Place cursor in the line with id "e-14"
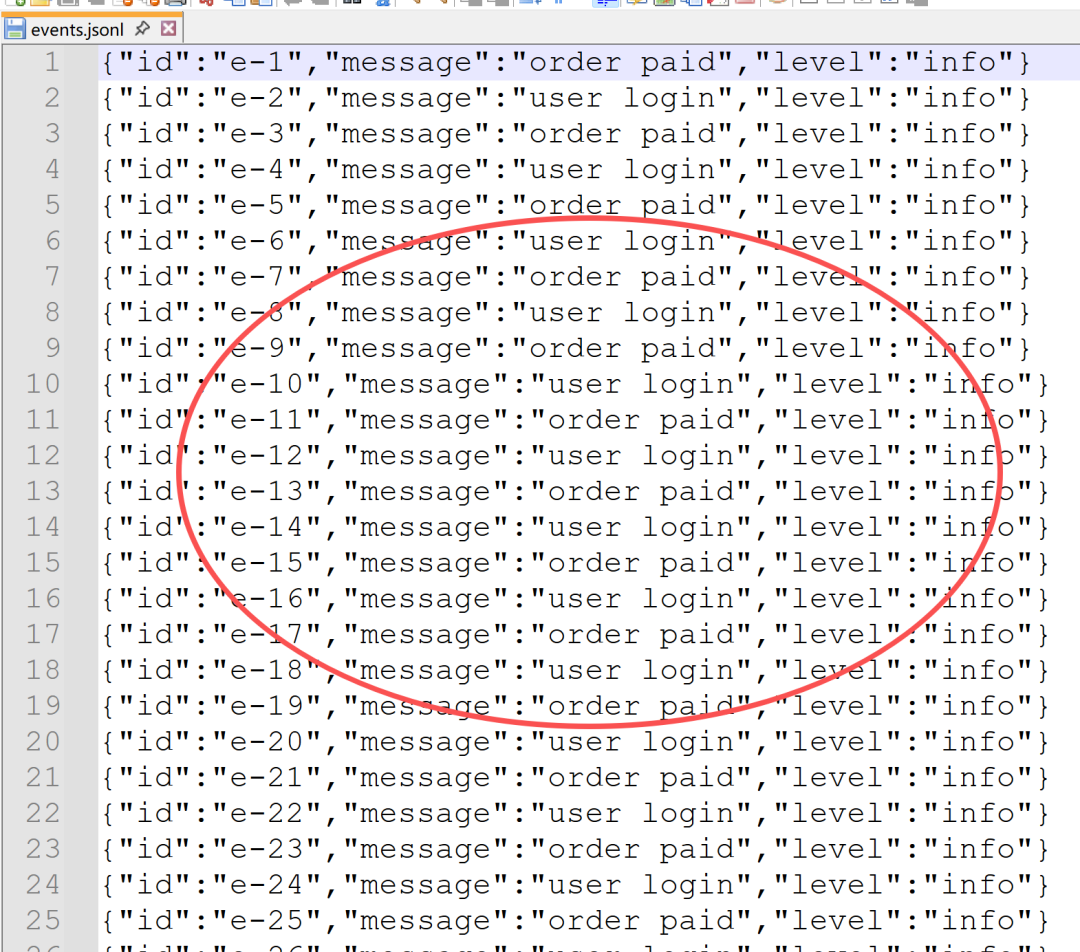Image resolution: width=1080 pixels, height=952 pixels. coord(575,528)
